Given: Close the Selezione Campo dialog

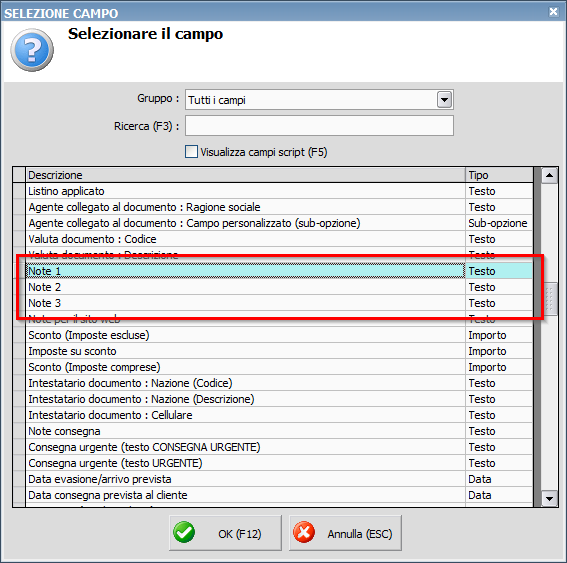Looking at the screenshot, I should 553,12.
